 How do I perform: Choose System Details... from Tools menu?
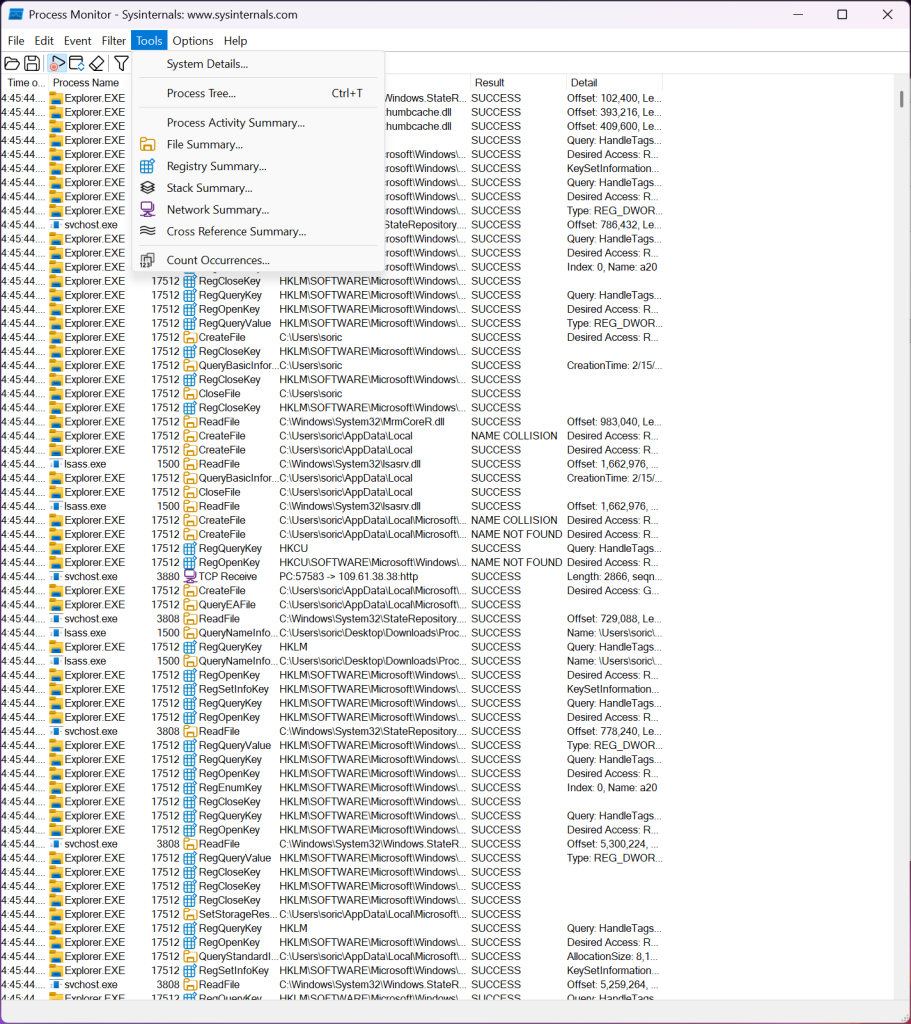pyautogui.click(x=259, y=64)
